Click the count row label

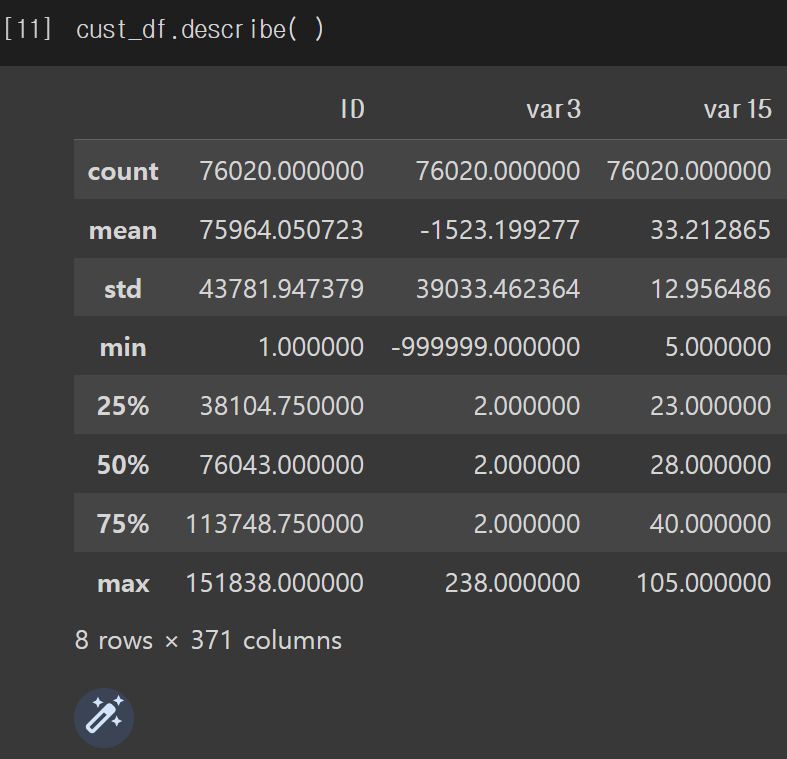(x=123, y=172)
